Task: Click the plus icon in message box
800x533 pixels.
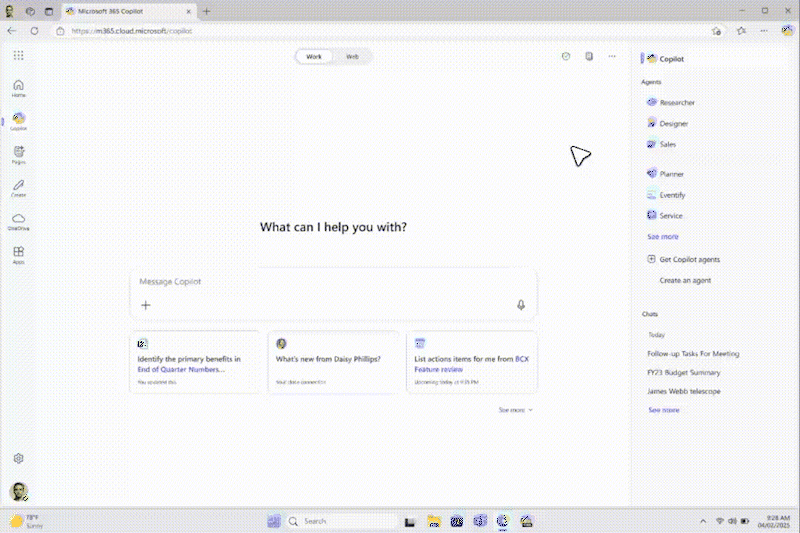Action: [146, 305]
